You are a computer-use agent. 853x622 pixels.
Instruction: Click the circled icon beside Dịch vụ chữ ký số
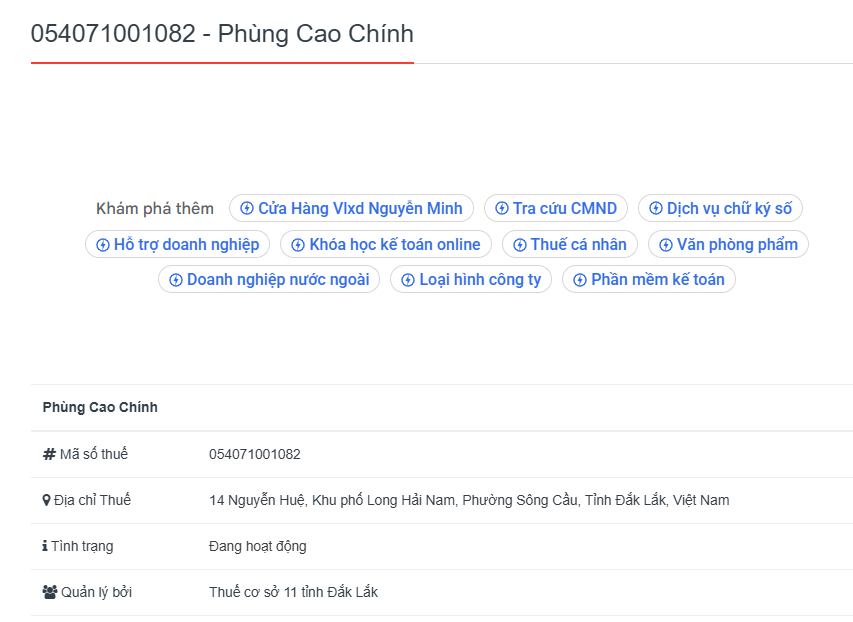click(x=656, y=209)
